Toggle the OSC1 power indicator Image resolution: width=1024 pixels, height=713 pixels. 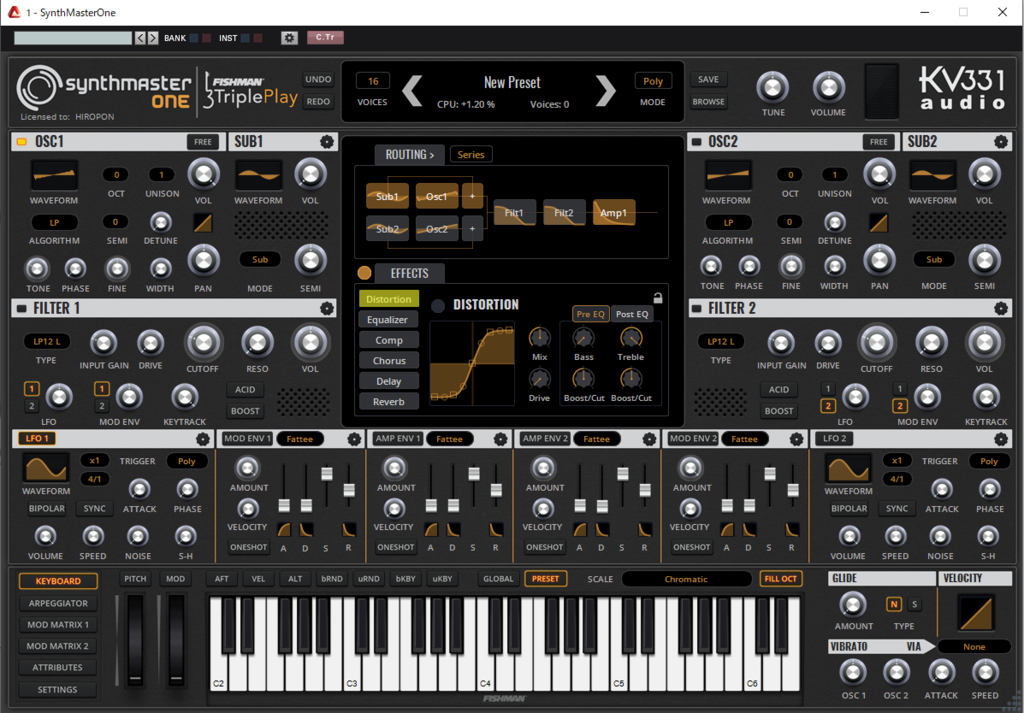click(x=22, y=142)
